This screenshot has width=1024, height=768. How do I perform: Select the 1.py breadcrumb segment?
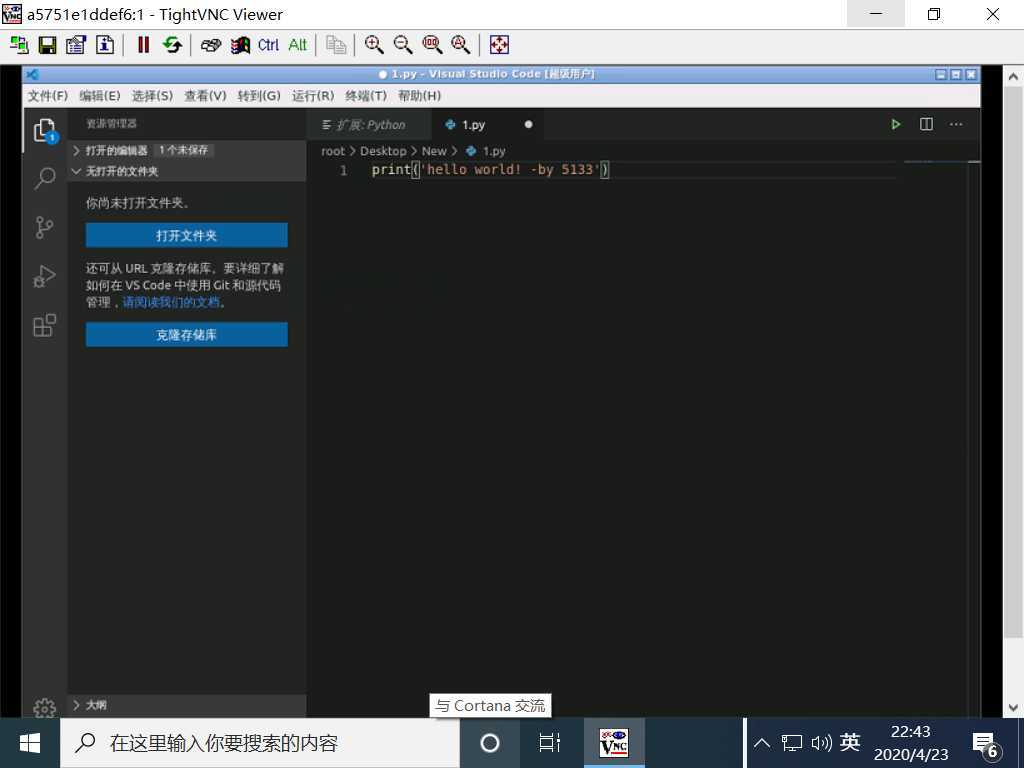(486, 151)
